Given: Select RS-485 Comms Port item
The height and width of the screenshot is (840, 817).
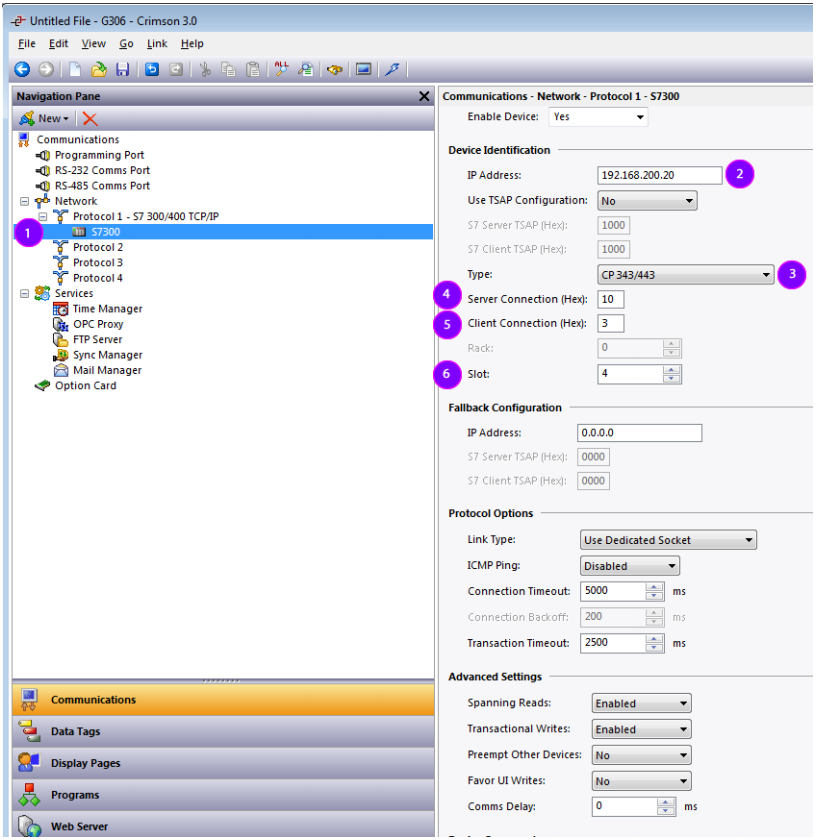Looking at the screenshot, I should (x=102, y=186).
